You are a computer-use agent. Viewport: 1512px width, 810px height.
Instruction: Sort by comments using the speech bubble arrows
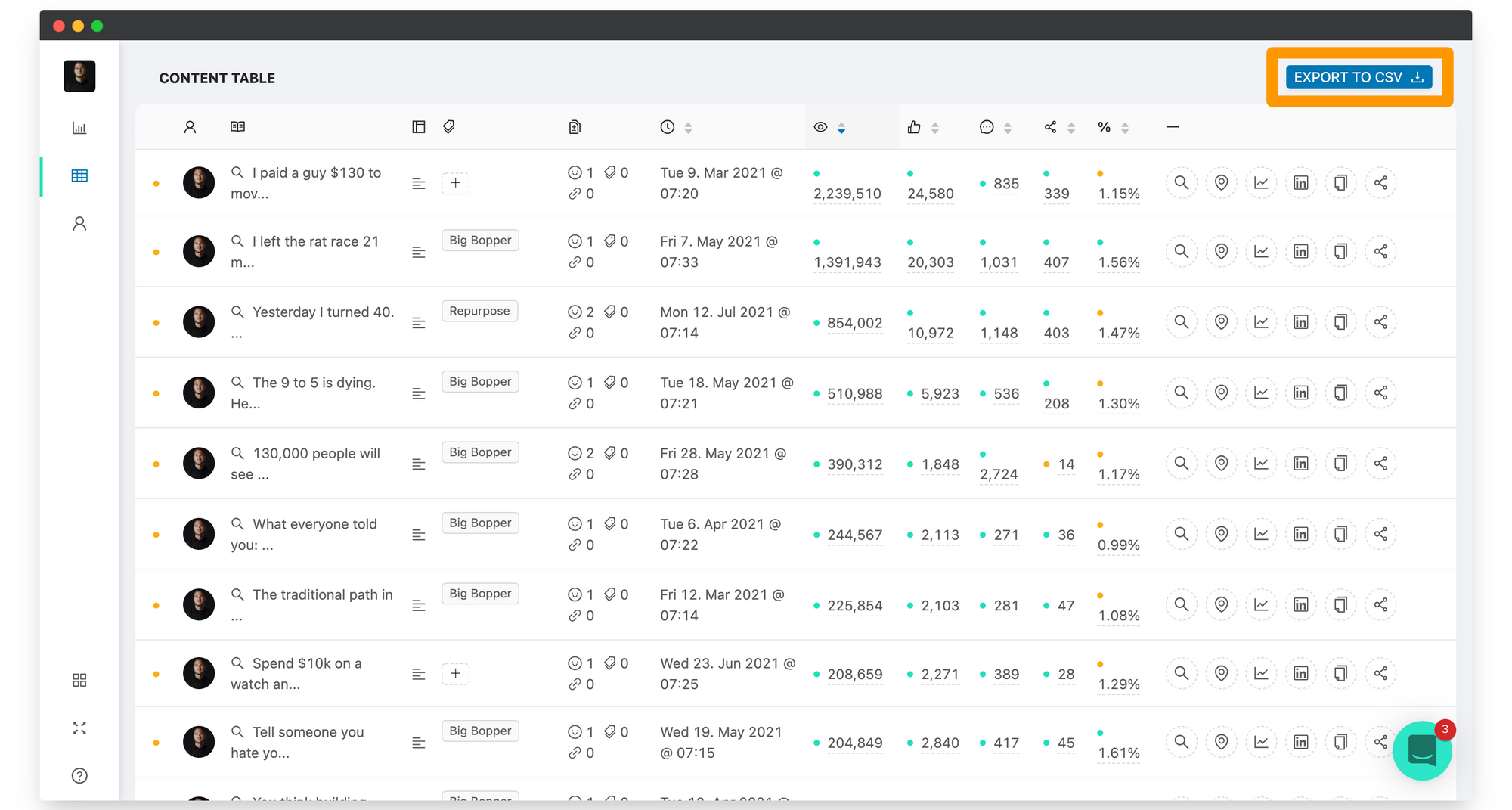1008,128
